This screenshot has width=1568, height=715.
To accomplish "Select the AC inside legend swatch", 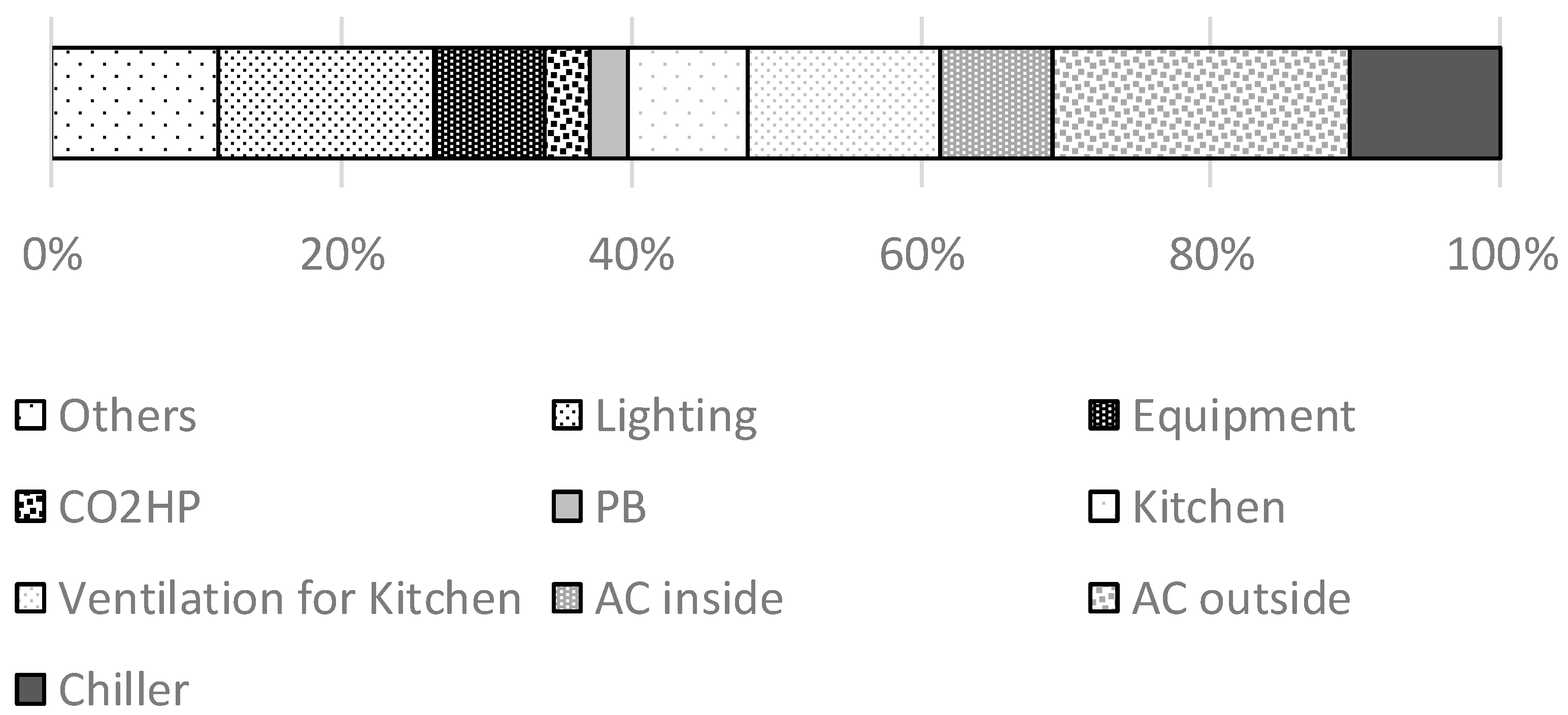I will coord(566,598).
